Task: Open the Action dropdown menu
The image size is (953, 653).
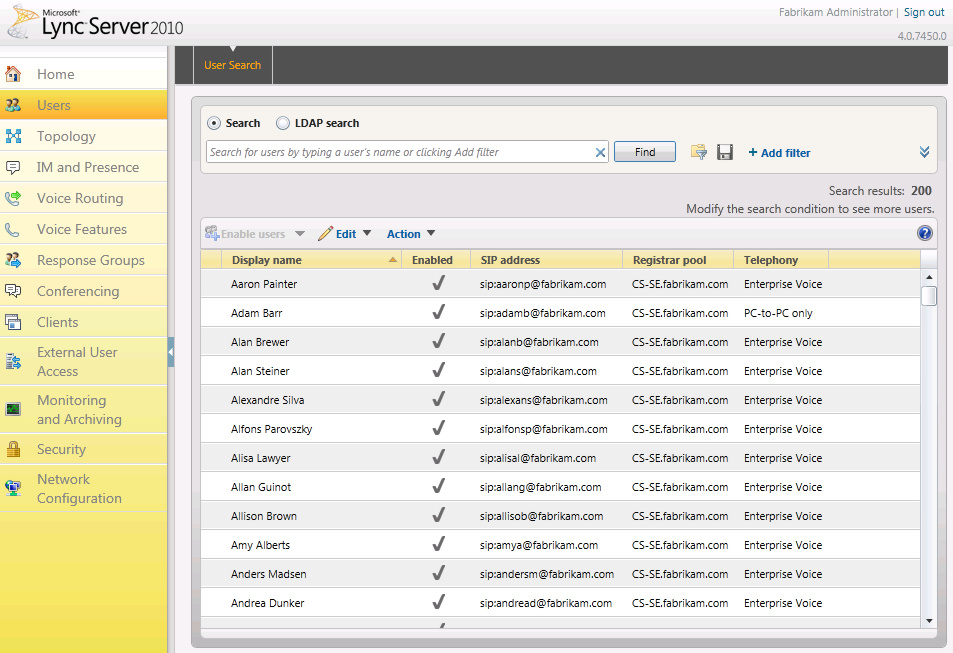Action: [x=411, y=233]
